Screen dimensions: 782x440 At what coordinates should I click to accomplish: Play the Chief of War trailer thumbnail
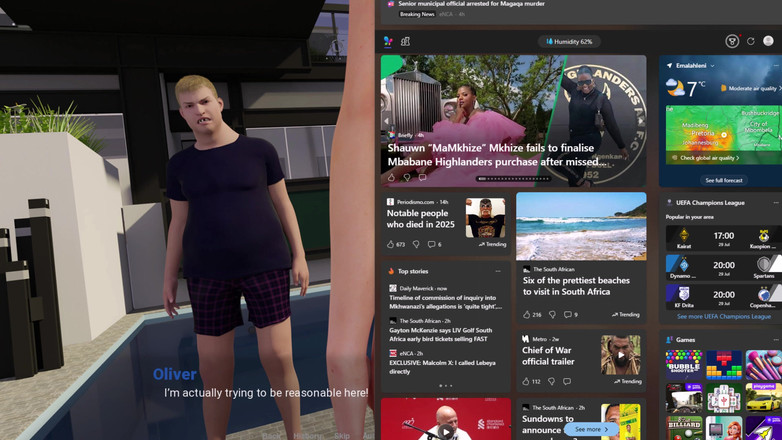click(620, 355)
